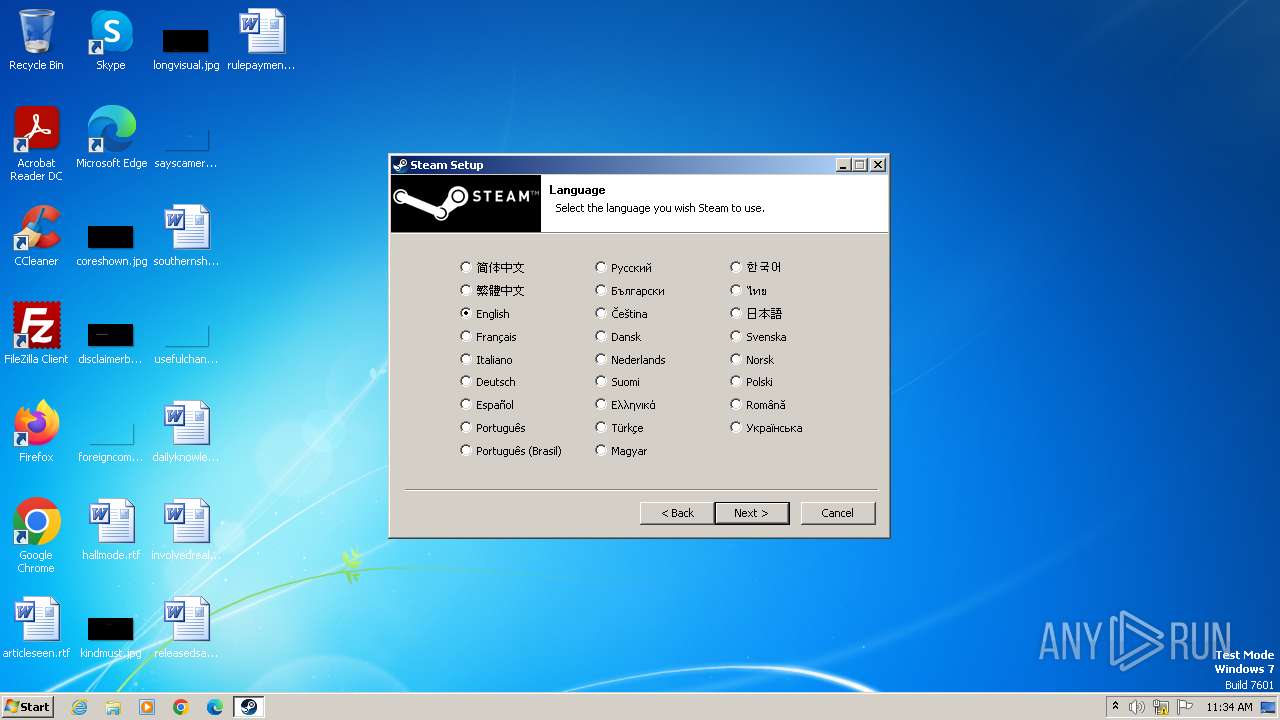
Task: Open releasedsa... Word document
Action: click(186, 628)
